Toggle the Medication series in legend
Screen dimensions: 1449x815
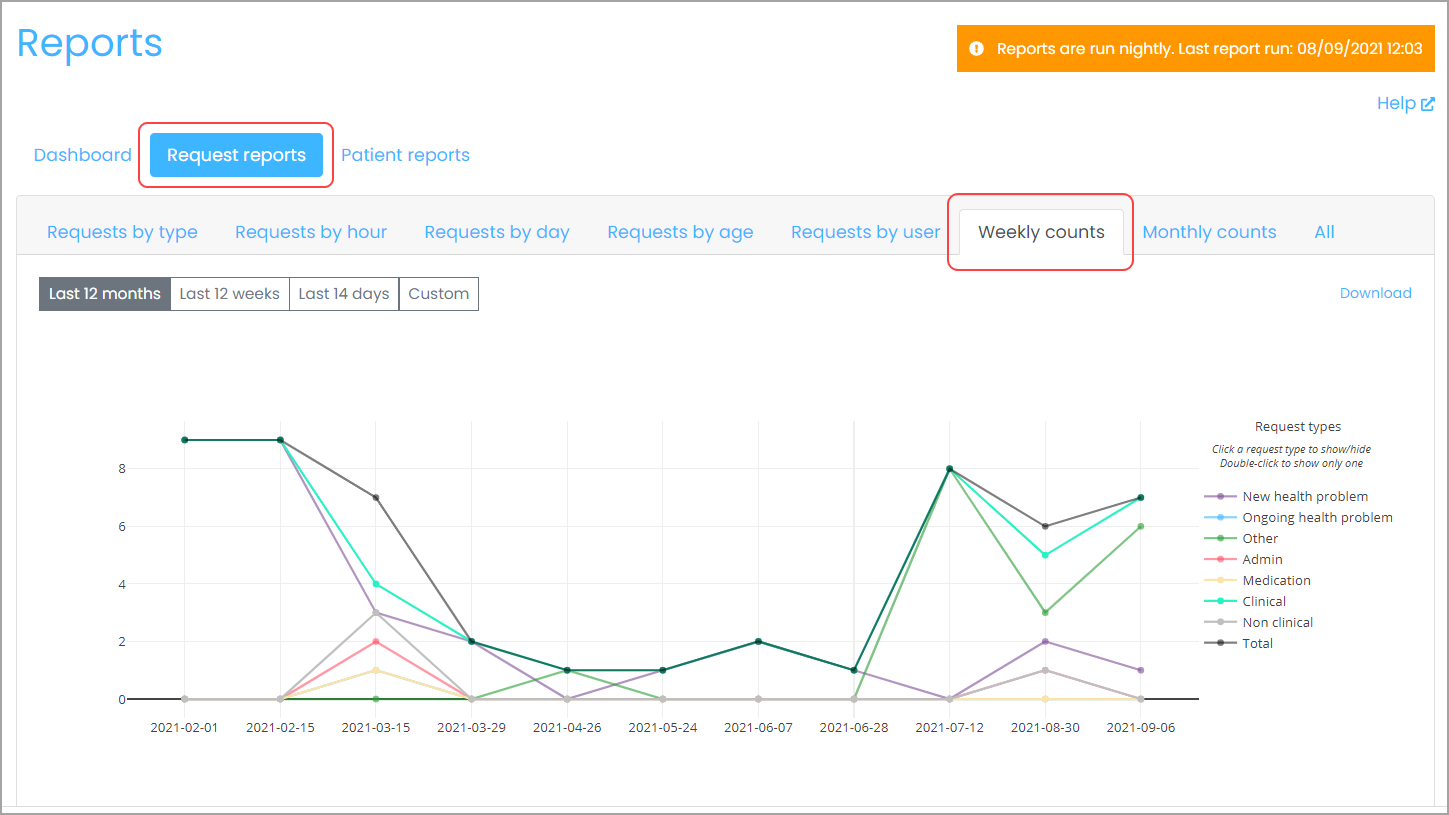click(1258, 580)
